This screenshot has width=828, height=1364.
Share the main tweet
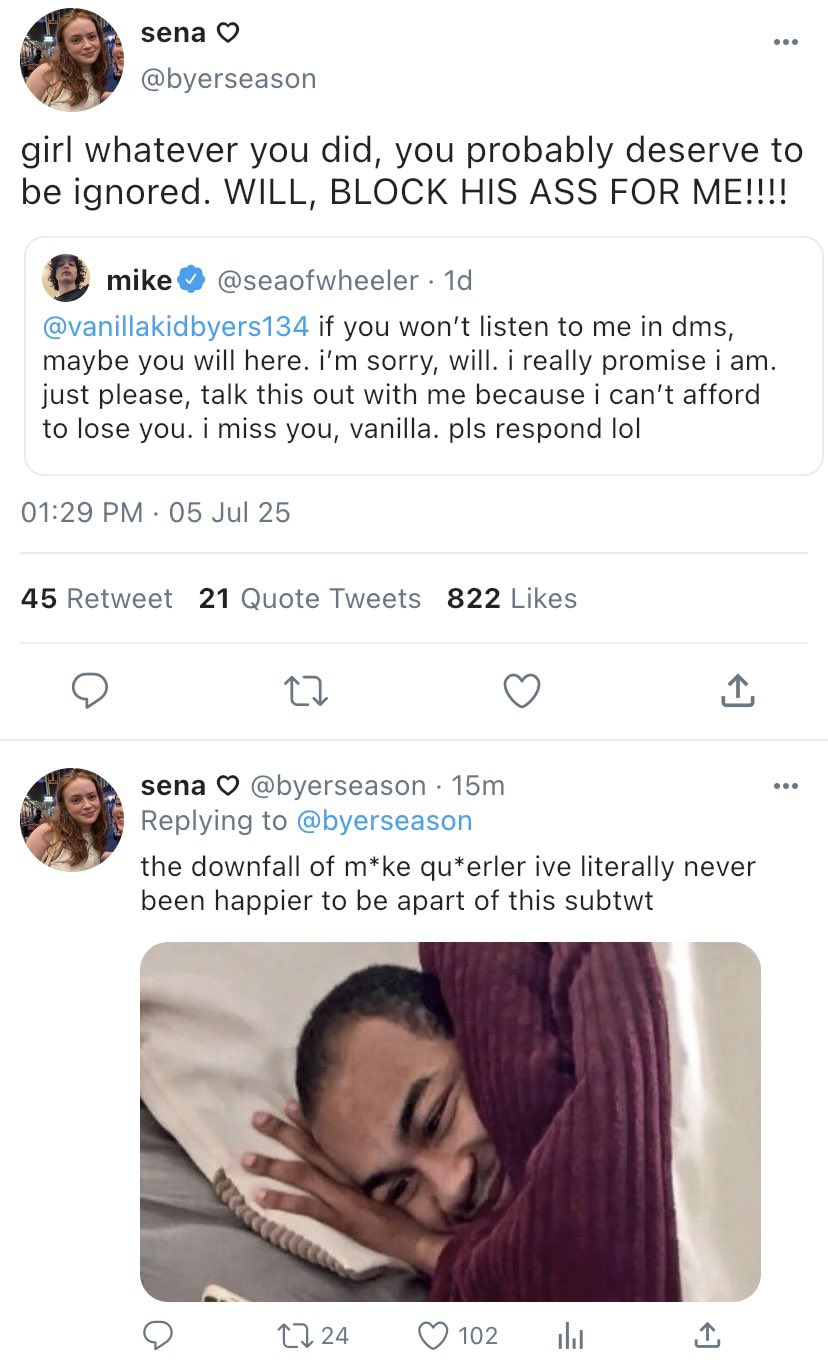pos(737,690)
